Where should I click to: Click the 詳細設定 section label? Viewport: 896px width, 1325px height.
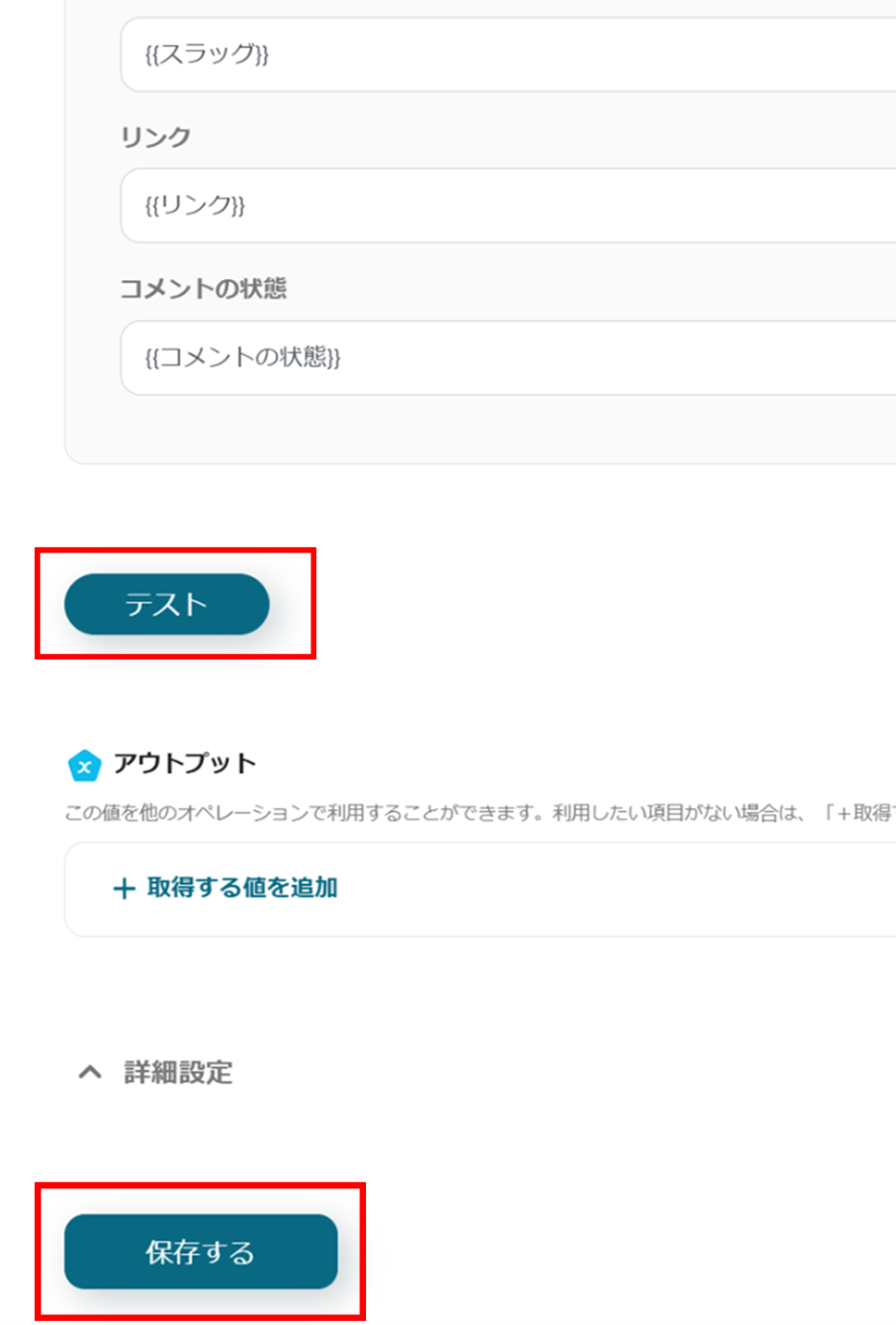click(178, 1072)
